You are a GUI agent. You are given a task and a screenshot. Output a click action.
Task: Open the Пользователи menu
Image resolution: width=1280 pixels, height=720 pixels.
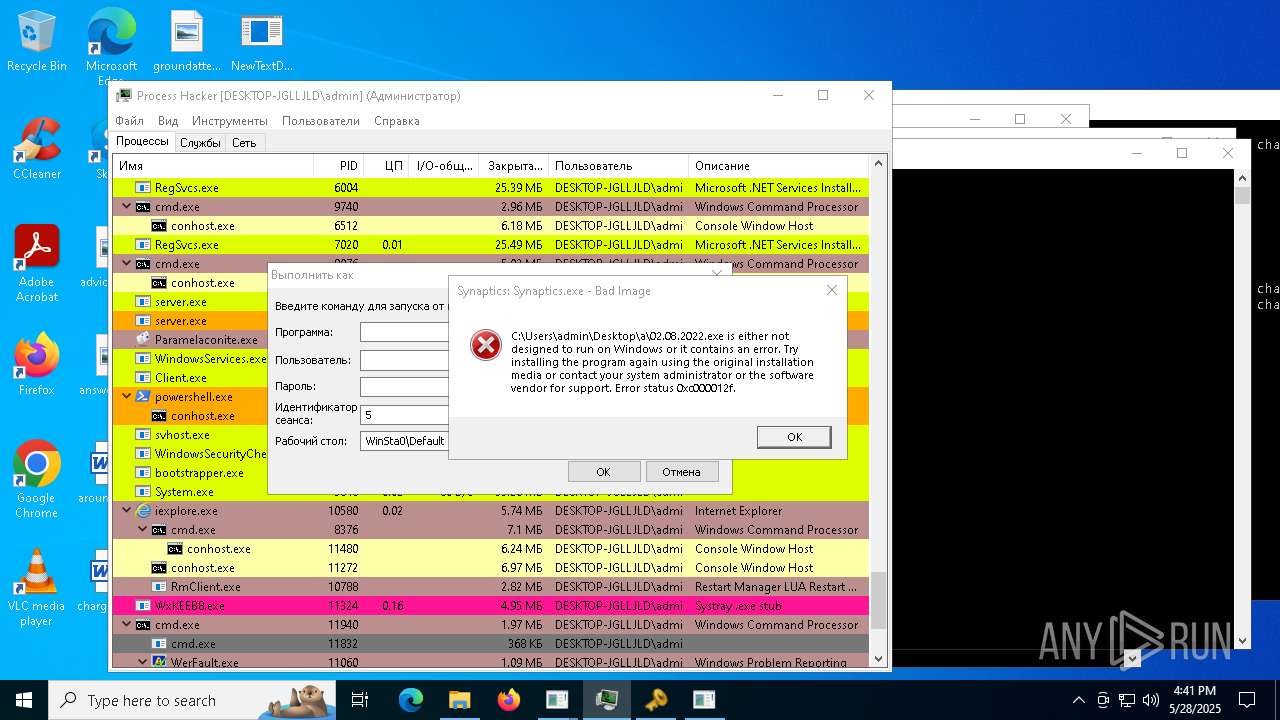tap(321, 121)
